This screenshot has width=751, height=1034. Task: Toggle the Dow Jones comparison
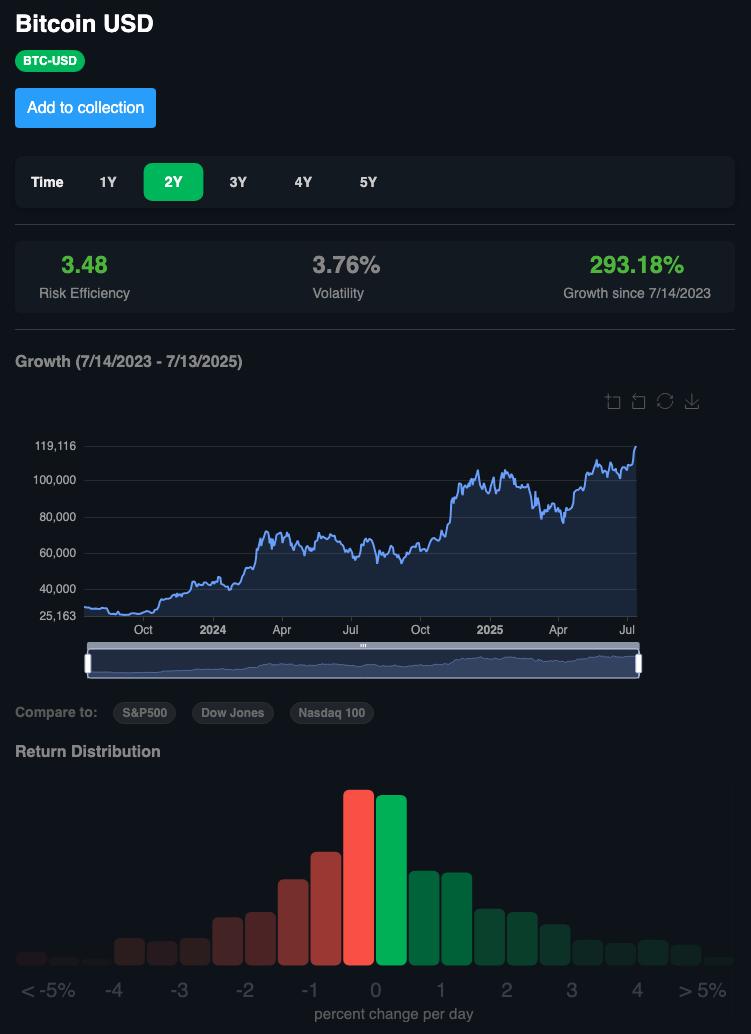[x=232, y=713]
